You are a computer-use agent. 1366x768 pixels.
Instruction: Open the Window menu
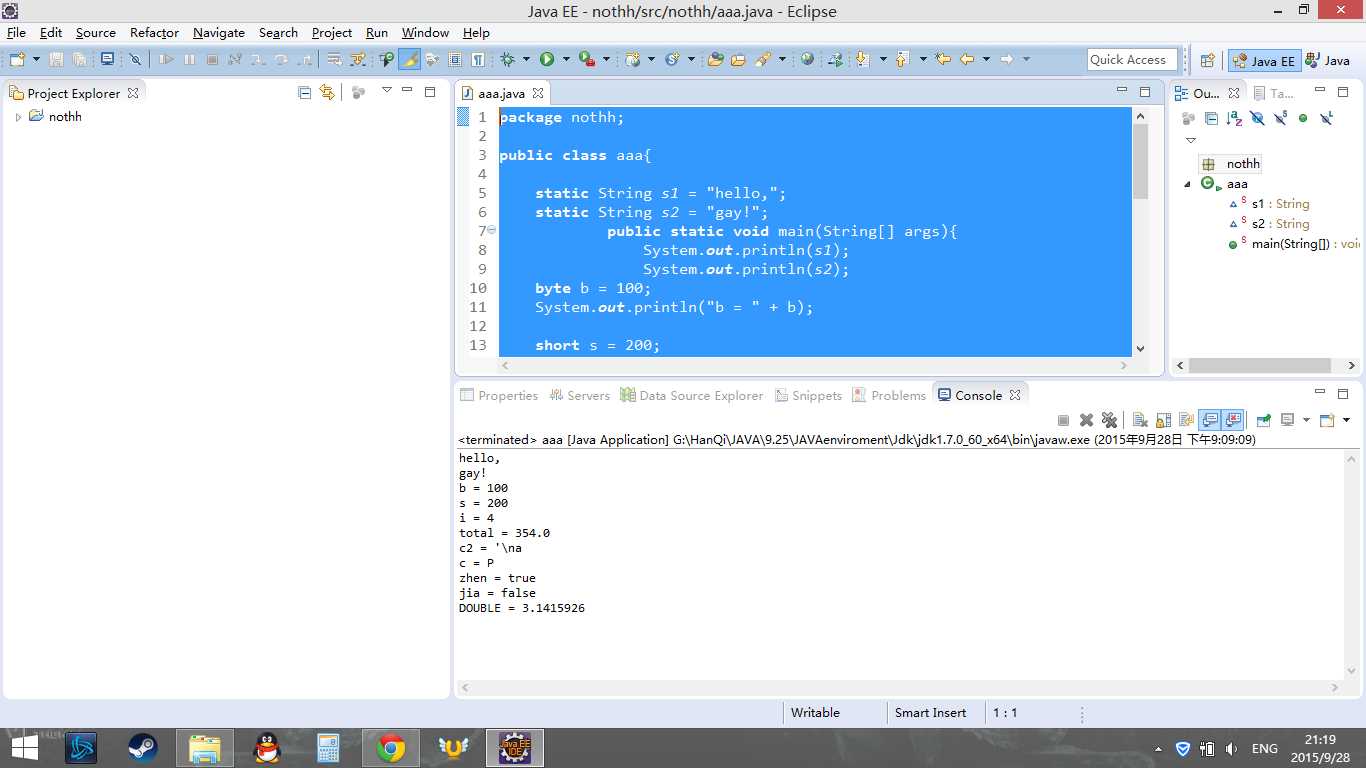click(425, 32)
